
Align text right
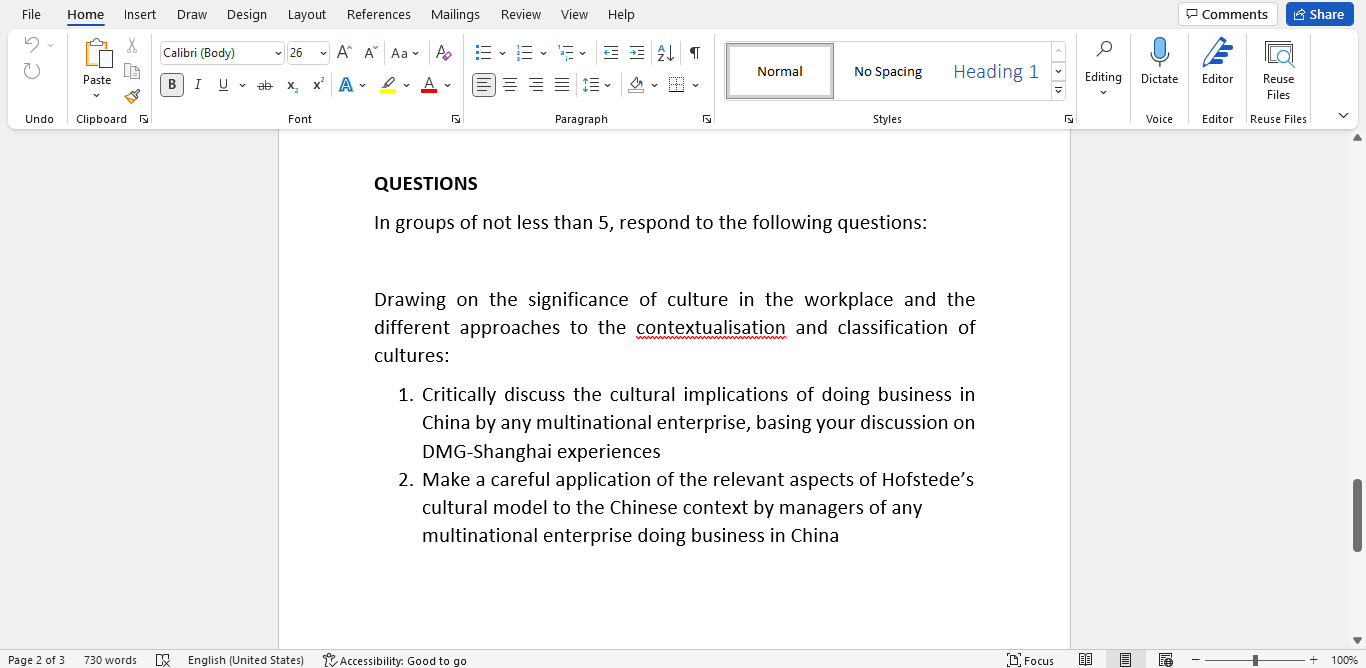point(536,85)
